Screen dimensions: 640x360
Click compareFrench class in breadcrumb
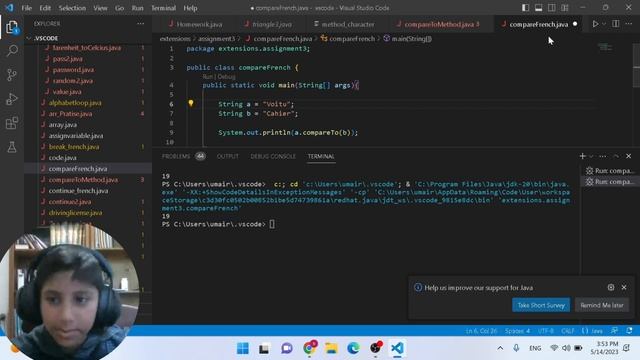352,39
